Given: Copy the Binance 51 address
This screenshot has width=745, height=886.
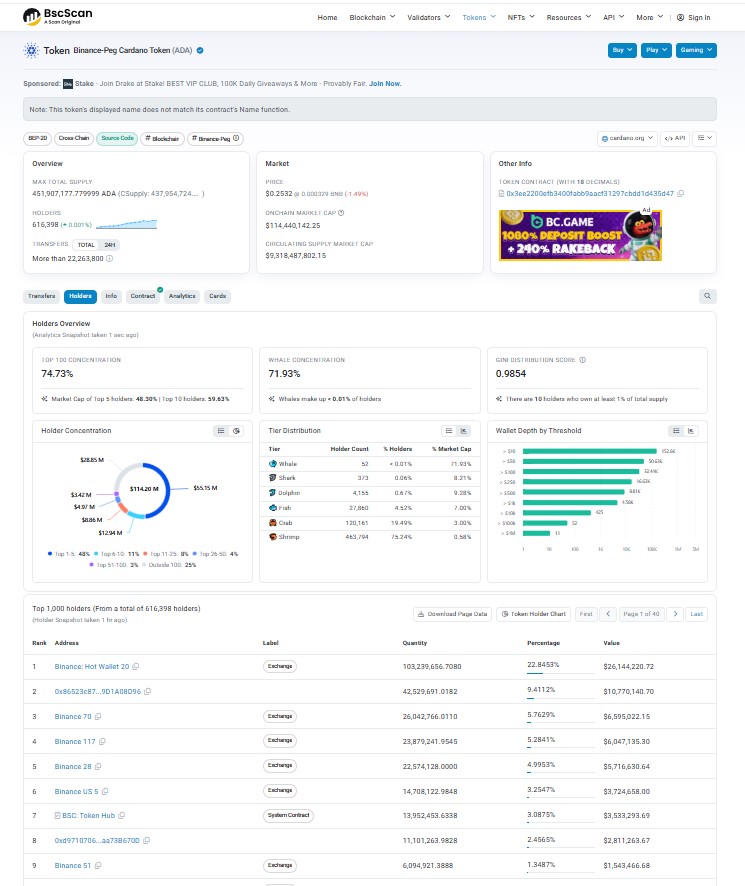Looking at the screenshot, I should pyautogui.click(x=98, y=866).
